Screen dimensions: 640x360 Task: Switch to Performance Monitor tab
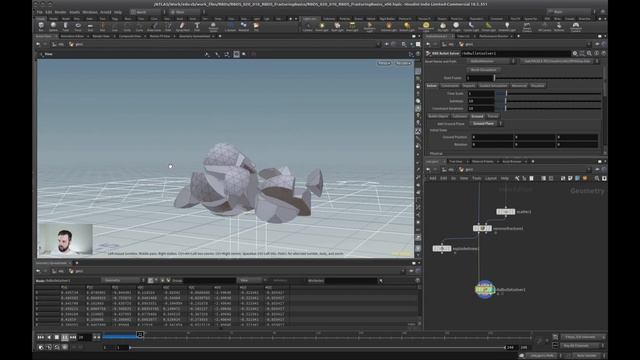point(493,36)
